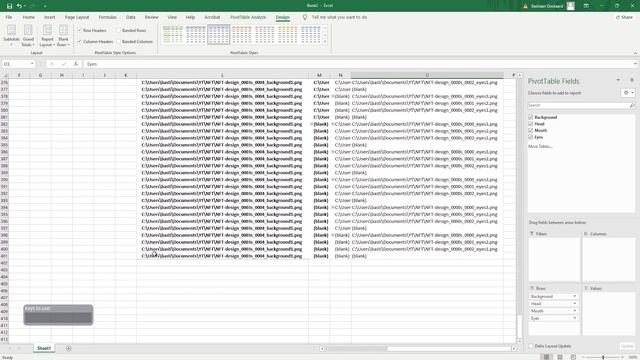Click the More Tables link
Viewport: 640px width, 360px height.
click(540, 146)
